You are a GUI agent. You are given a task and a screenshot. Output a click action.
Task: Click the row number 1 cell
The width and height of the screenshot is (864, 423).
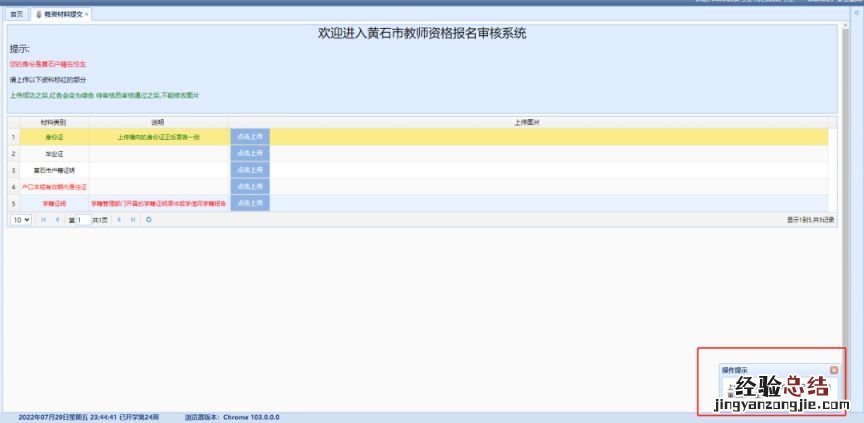(x=13, y=137)
